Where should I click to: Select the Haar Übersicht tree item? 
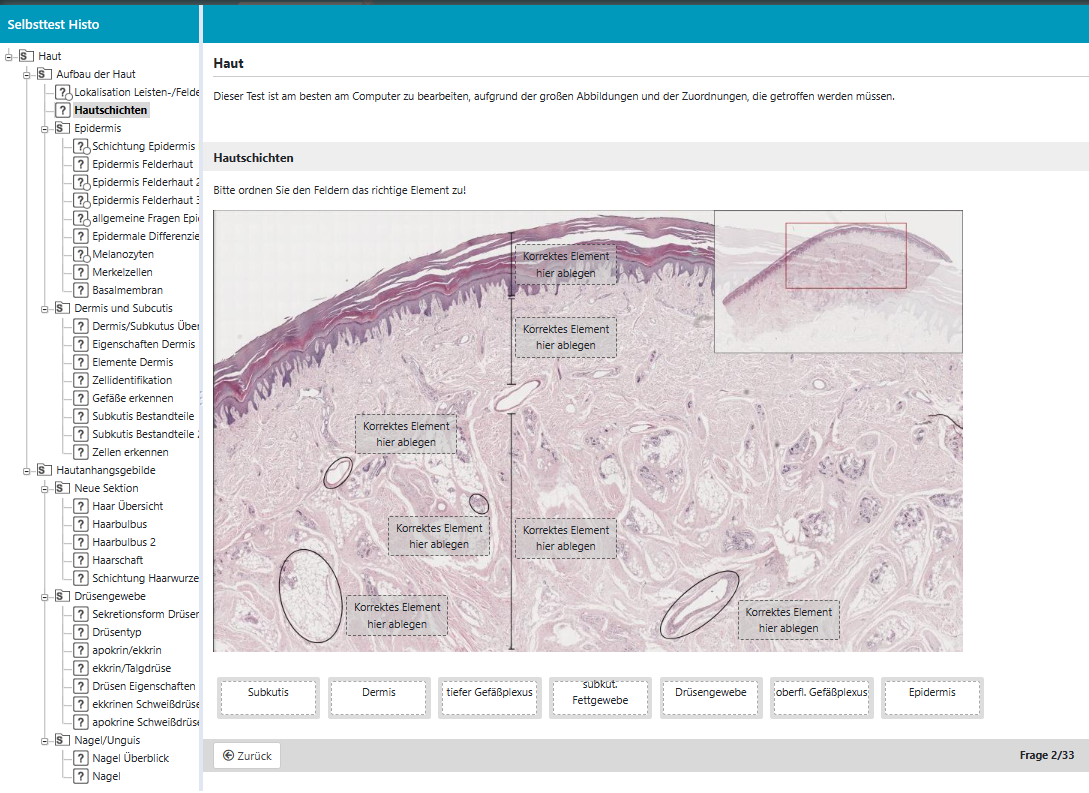tap(127, 506)
